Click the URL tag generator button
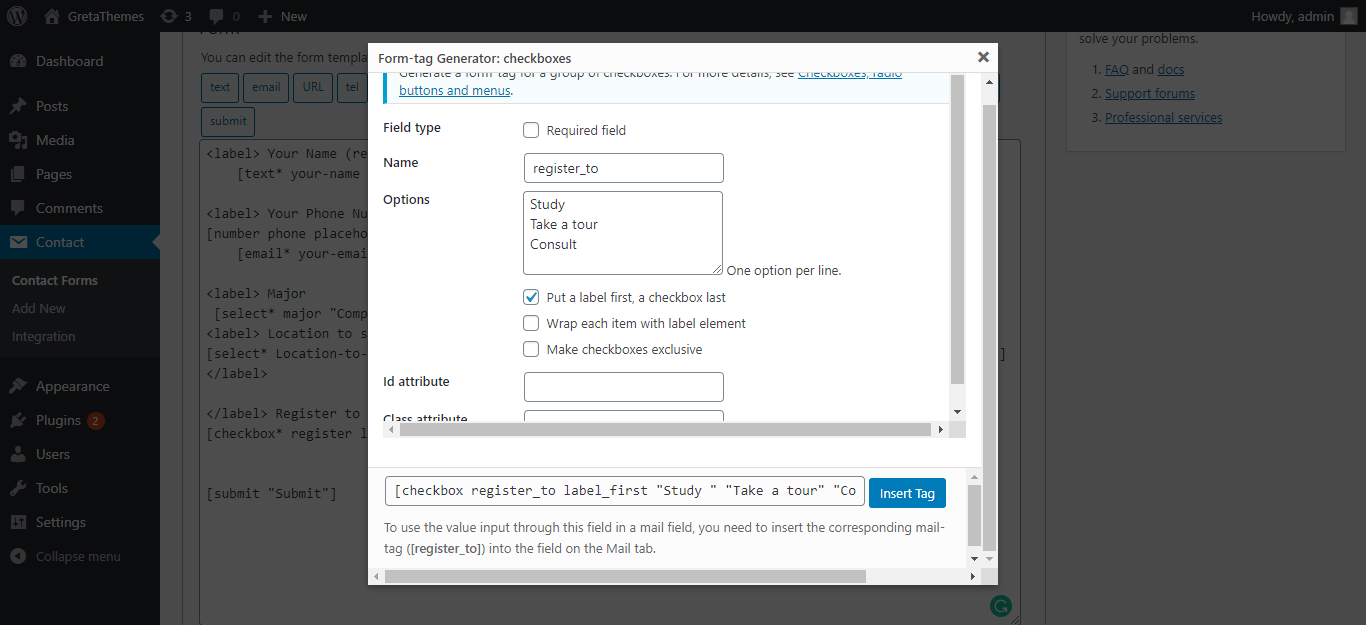 click(313, 87)
